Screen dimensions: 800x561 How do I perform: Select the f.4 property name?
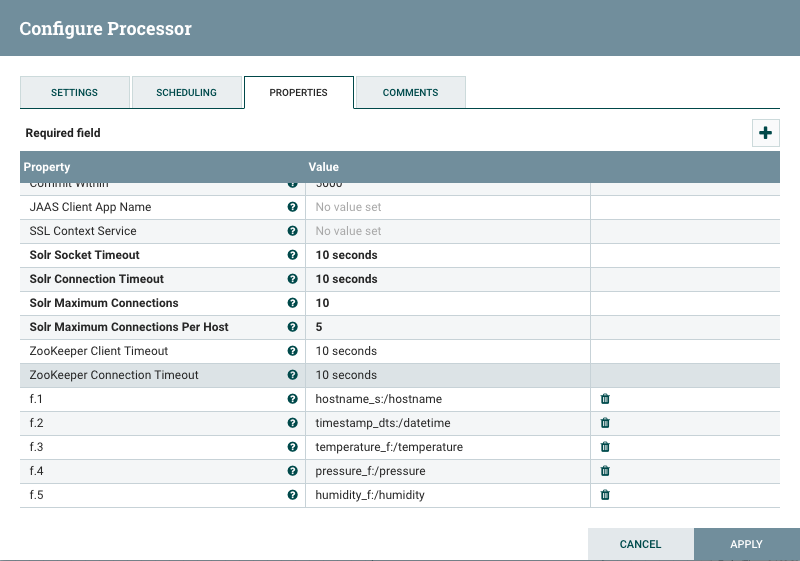36,471
